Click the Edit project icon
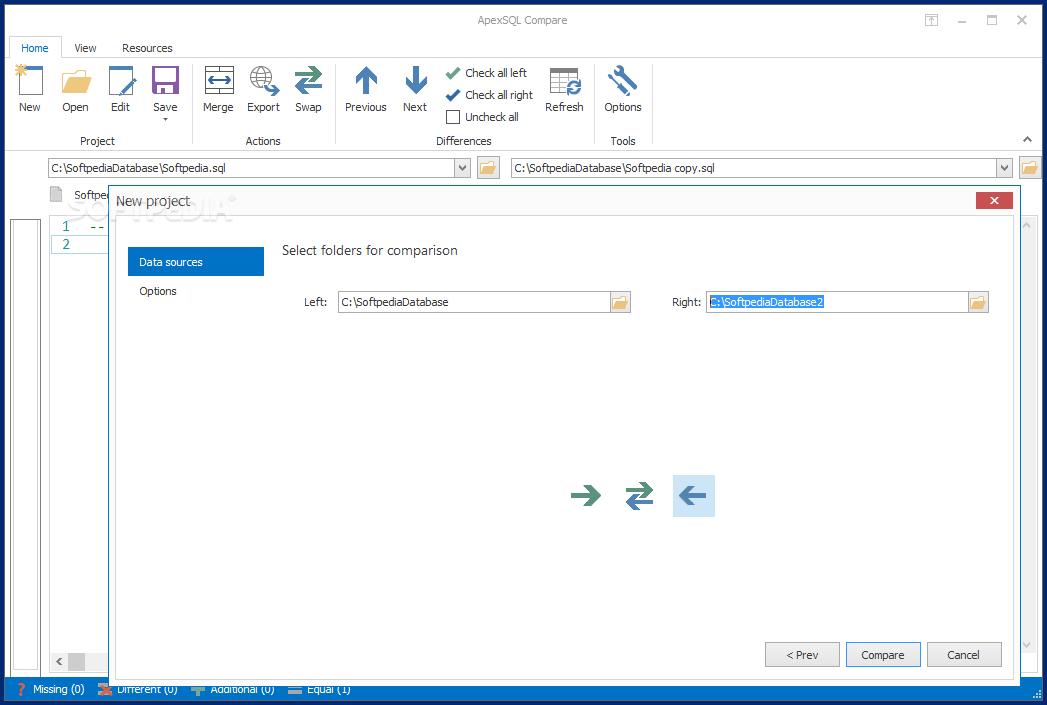Image resolution: width=1047 pixels, height=705 pixels. coord(121,89)
